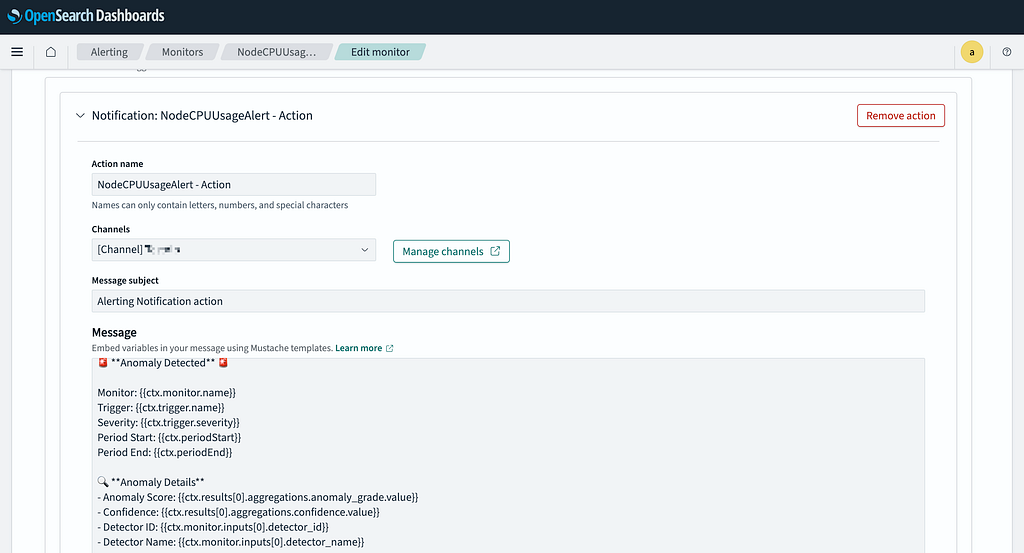Click the Message heading label

(x=114, y=332)
